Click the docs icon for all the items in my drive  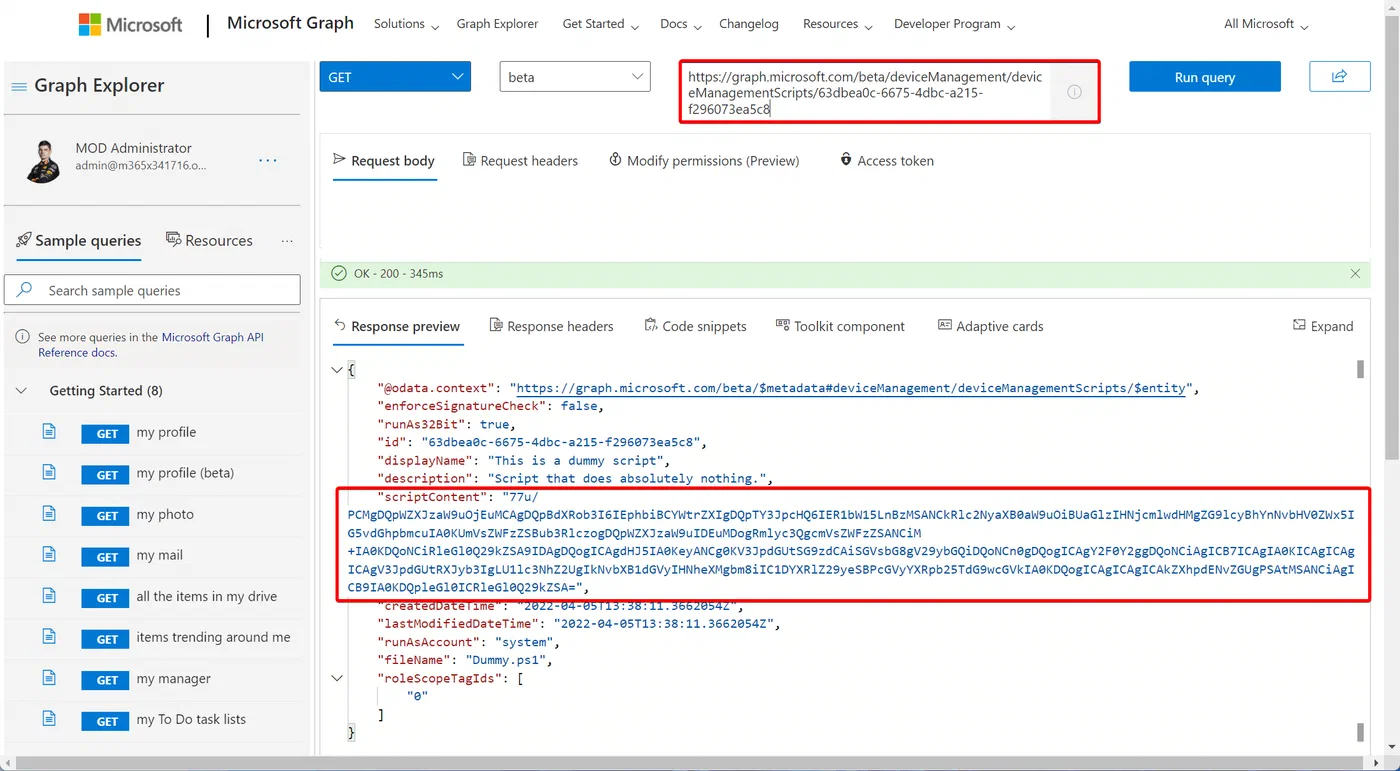coord(48,596)
